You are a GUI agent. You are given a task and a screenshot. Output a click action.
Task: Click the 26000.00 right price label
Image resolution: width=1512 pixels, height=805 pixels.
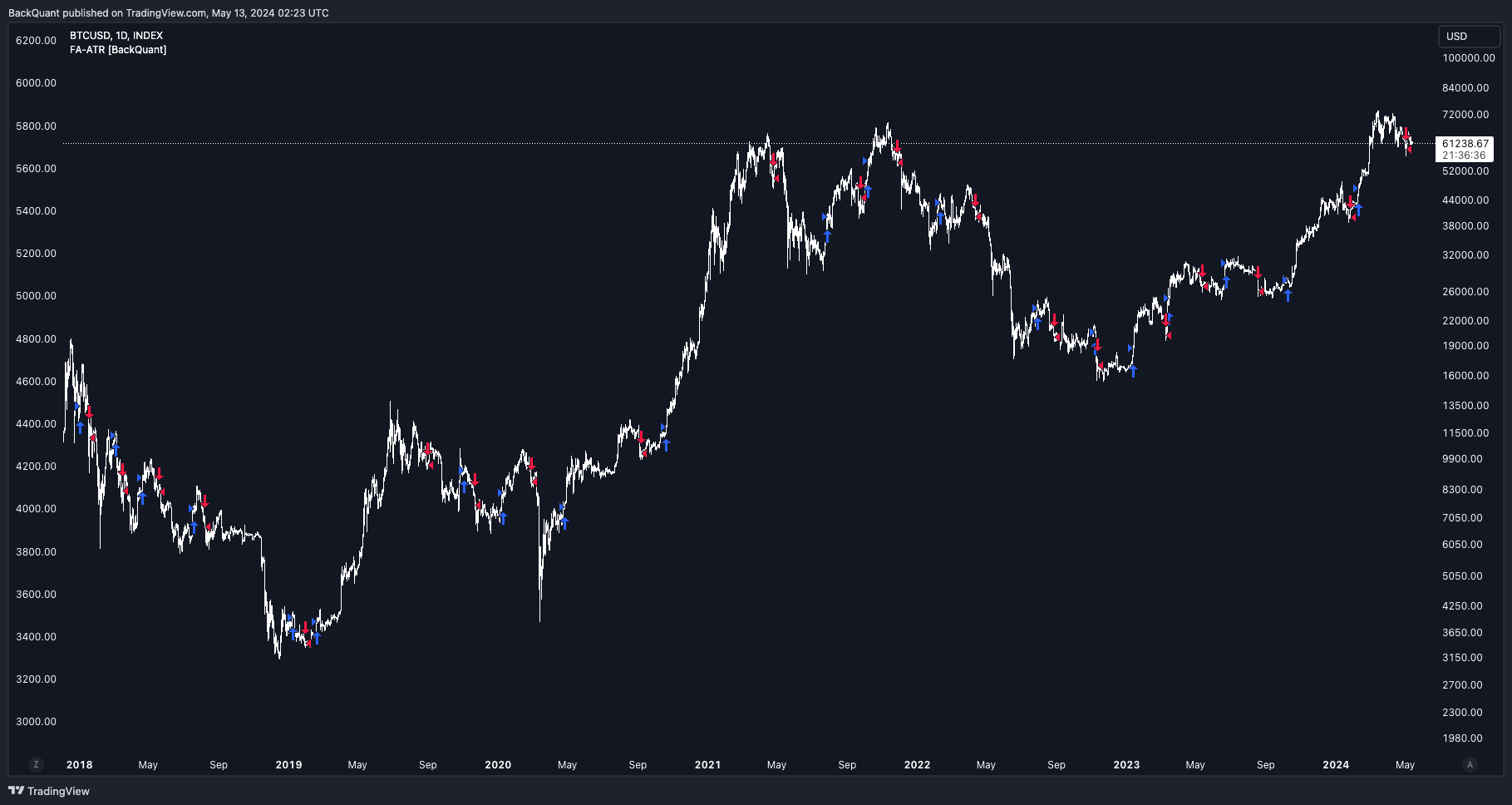(1465, 292)
